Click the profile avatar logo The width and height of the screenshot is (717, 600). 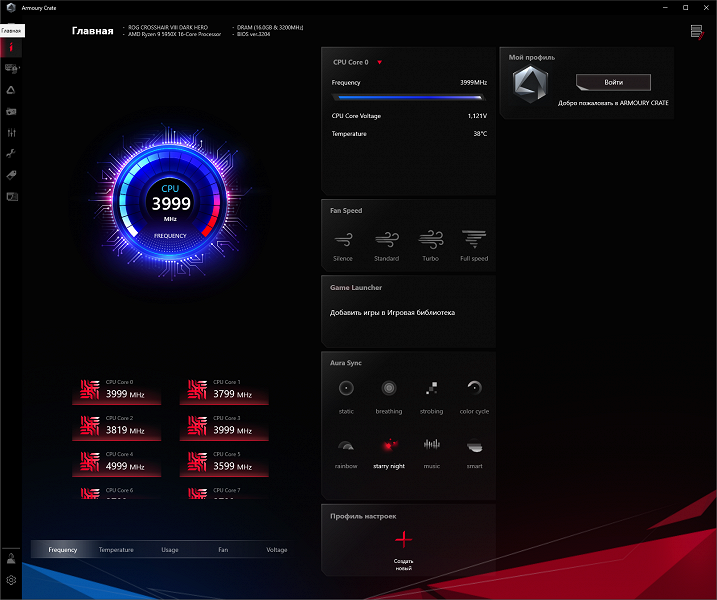[x=530, y=84]
